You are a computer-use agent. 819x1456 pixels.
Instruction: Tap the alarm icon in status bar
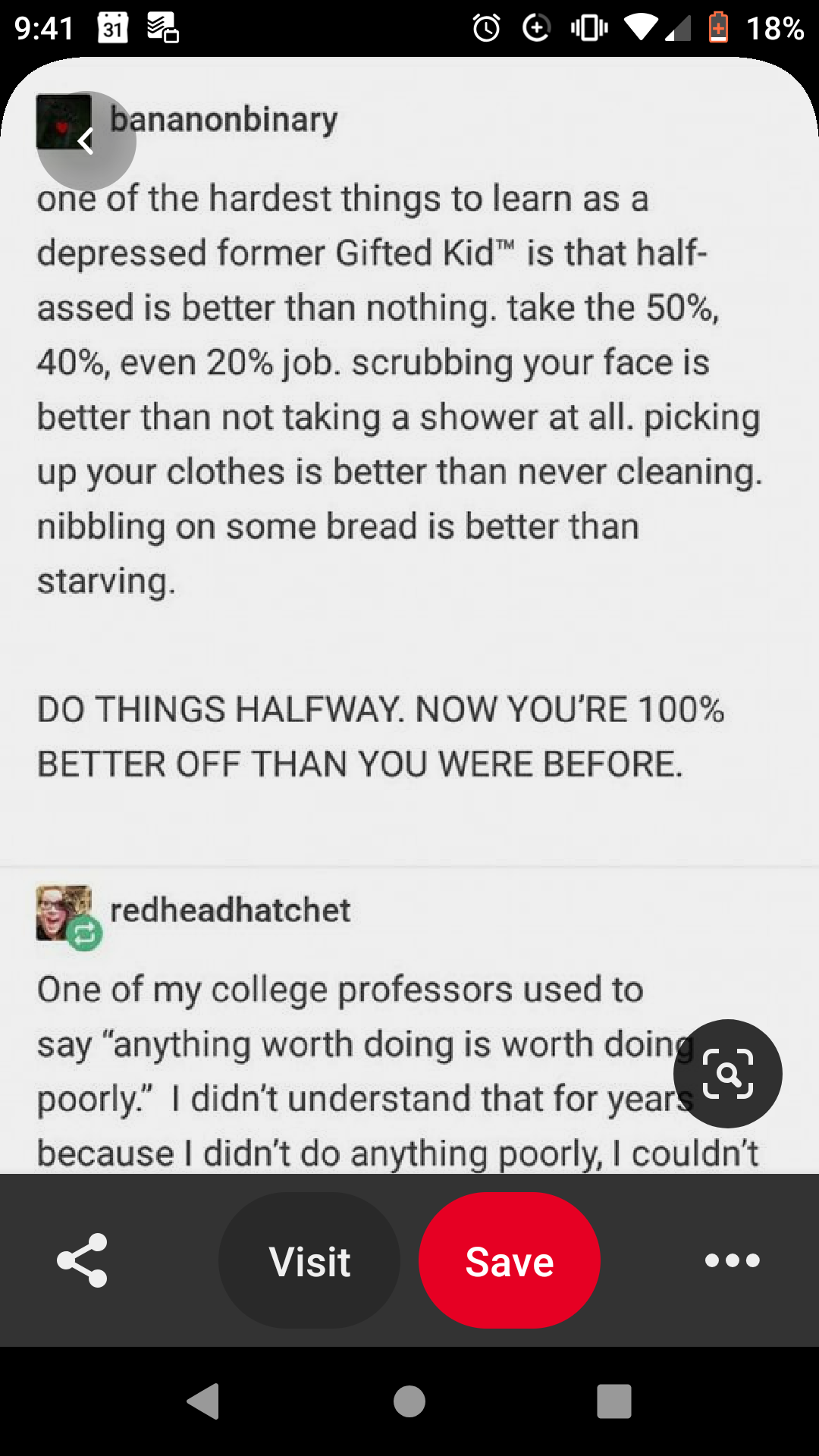[486, 28]
